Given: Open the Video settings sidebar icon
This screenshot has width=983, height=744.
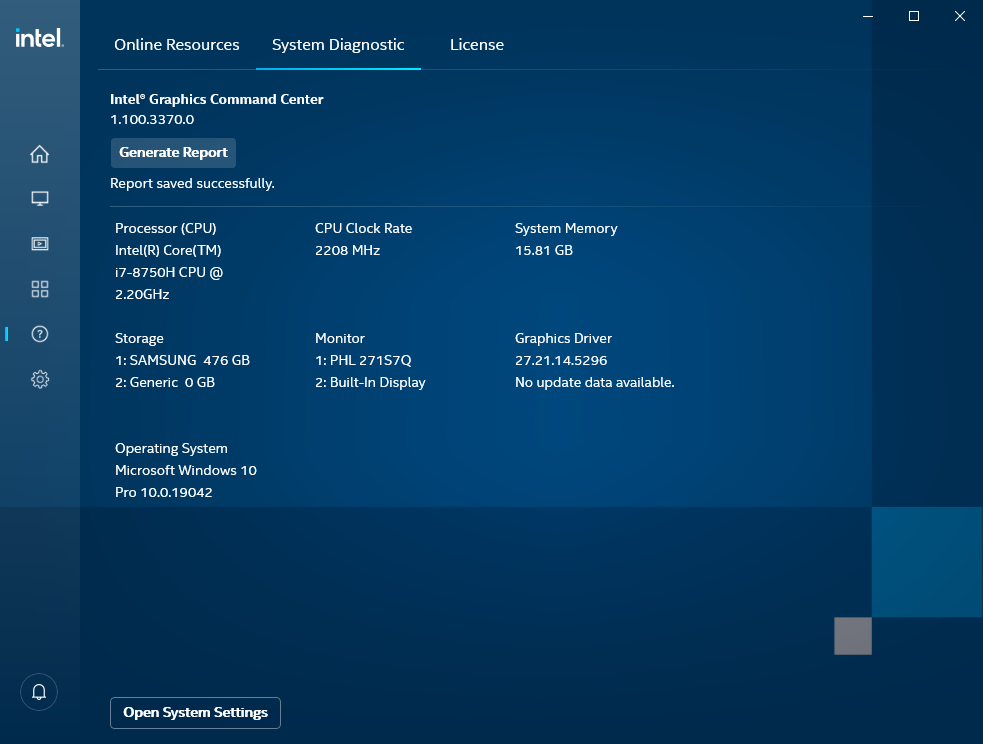Looking at the screenshot, I should coord(39,243).
